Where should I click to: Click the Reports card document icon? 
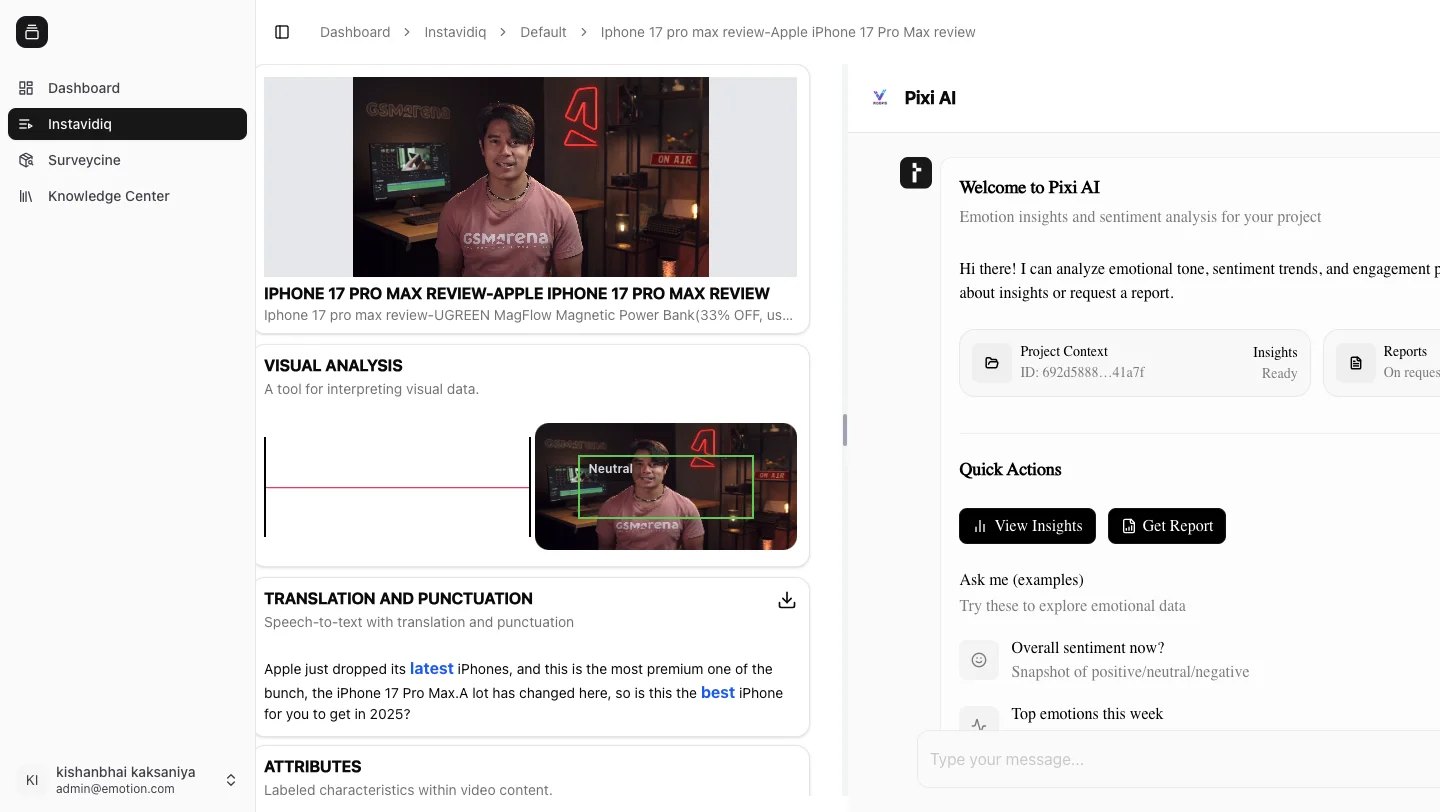point(1356,363)
